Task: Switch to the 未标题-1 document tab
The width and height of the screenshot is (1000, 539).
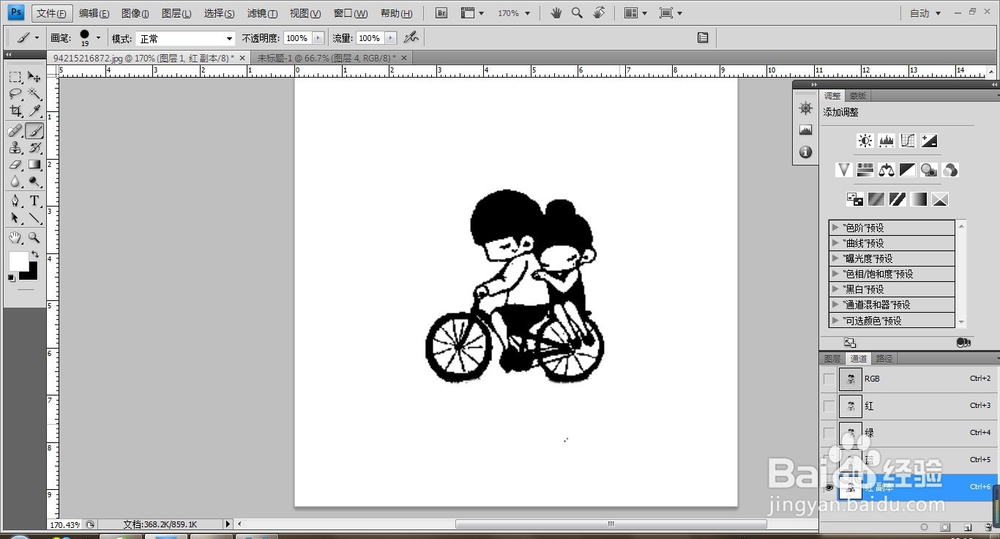Action: (x=327, y=58)
